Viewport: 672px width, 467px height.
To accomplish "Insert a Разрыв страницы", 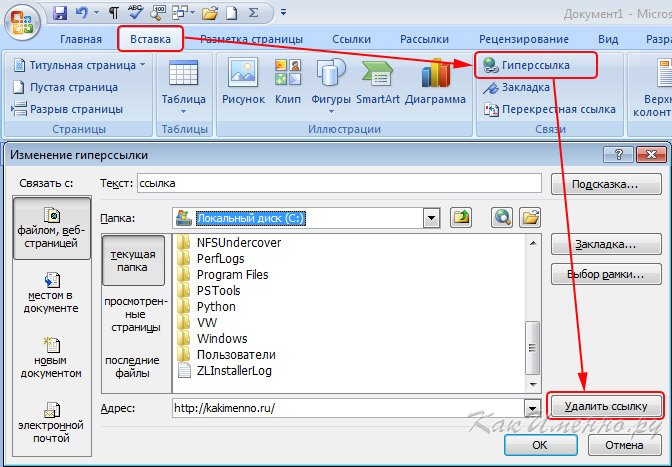I will tap(67, 109).
